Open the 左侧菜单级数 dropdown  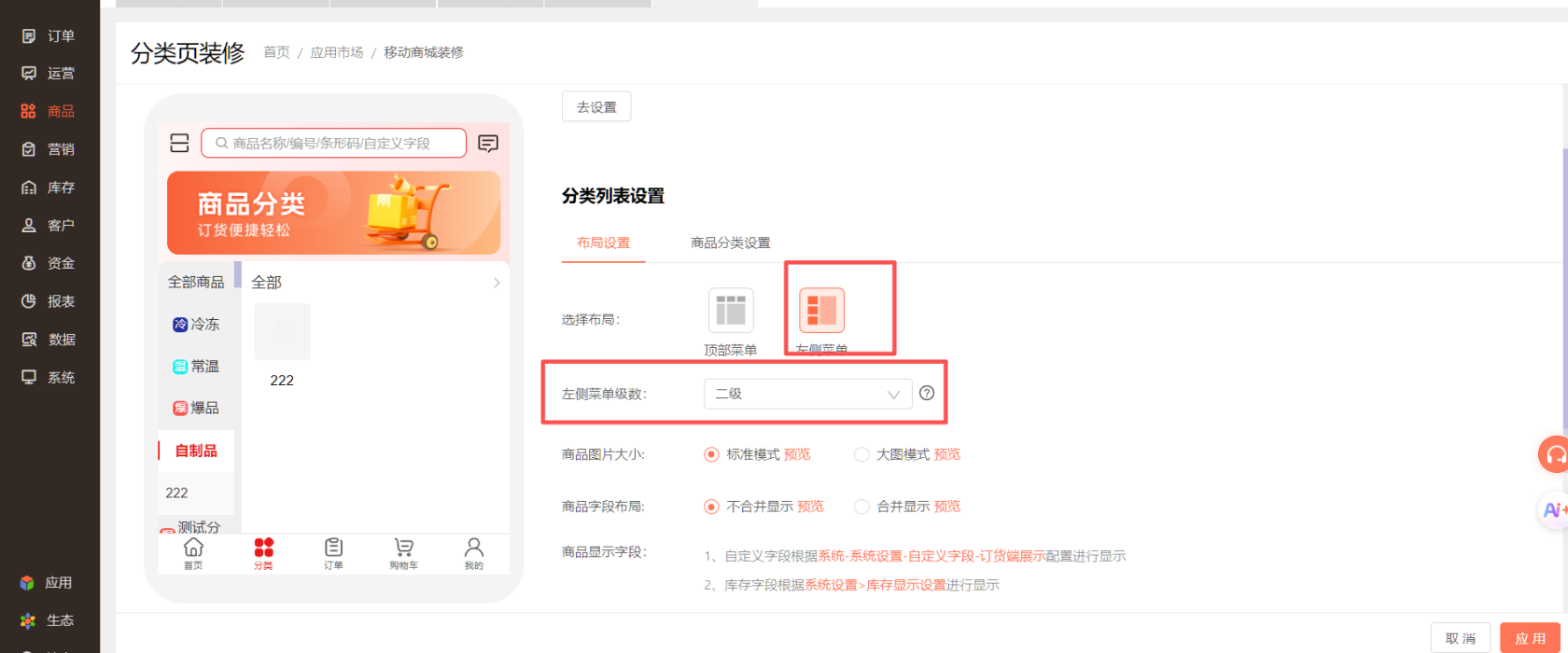[807, 394]
